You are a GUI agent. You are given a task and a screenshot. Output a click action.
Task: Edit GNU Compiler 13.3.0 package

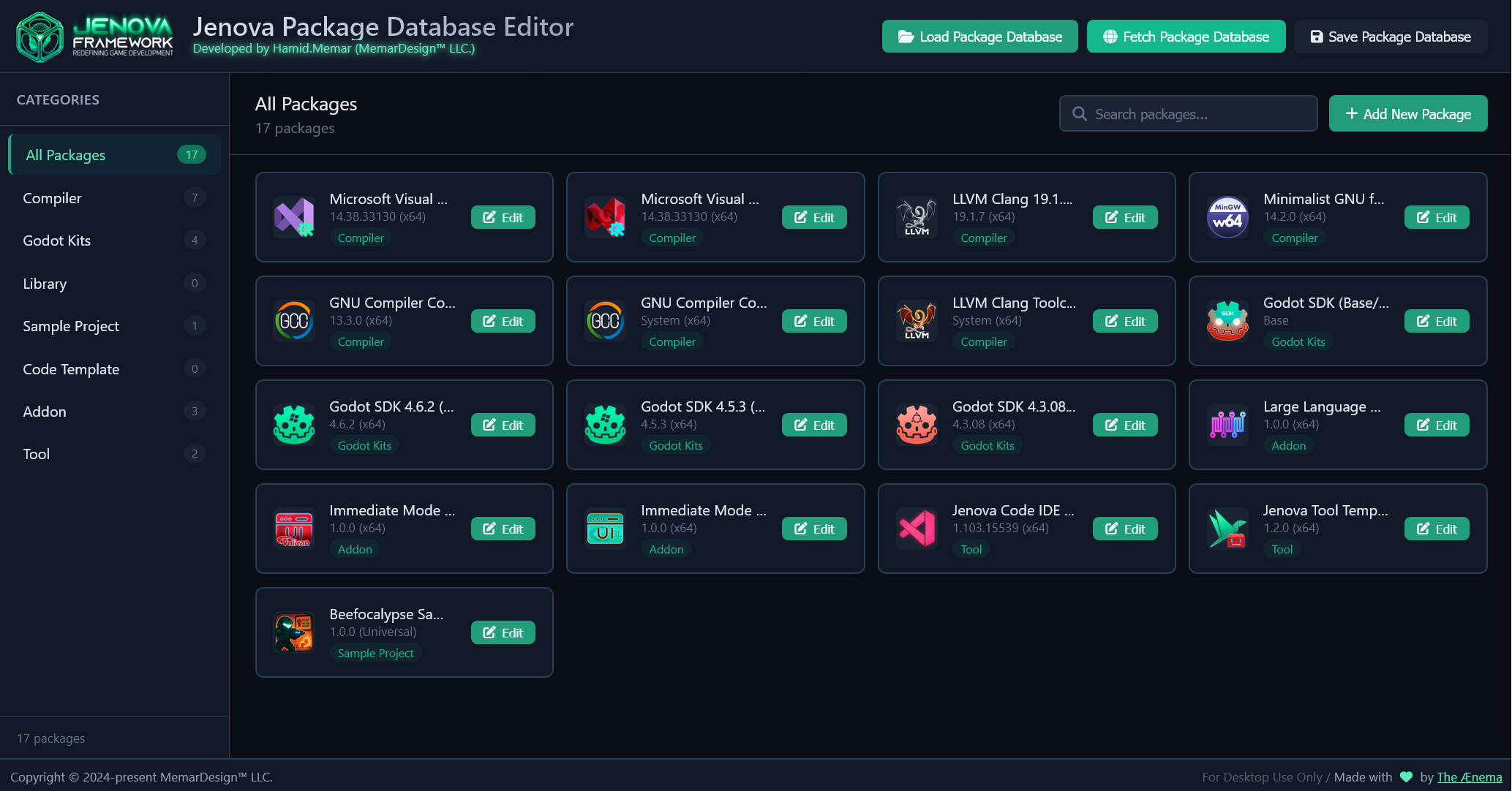pos(503,321)
